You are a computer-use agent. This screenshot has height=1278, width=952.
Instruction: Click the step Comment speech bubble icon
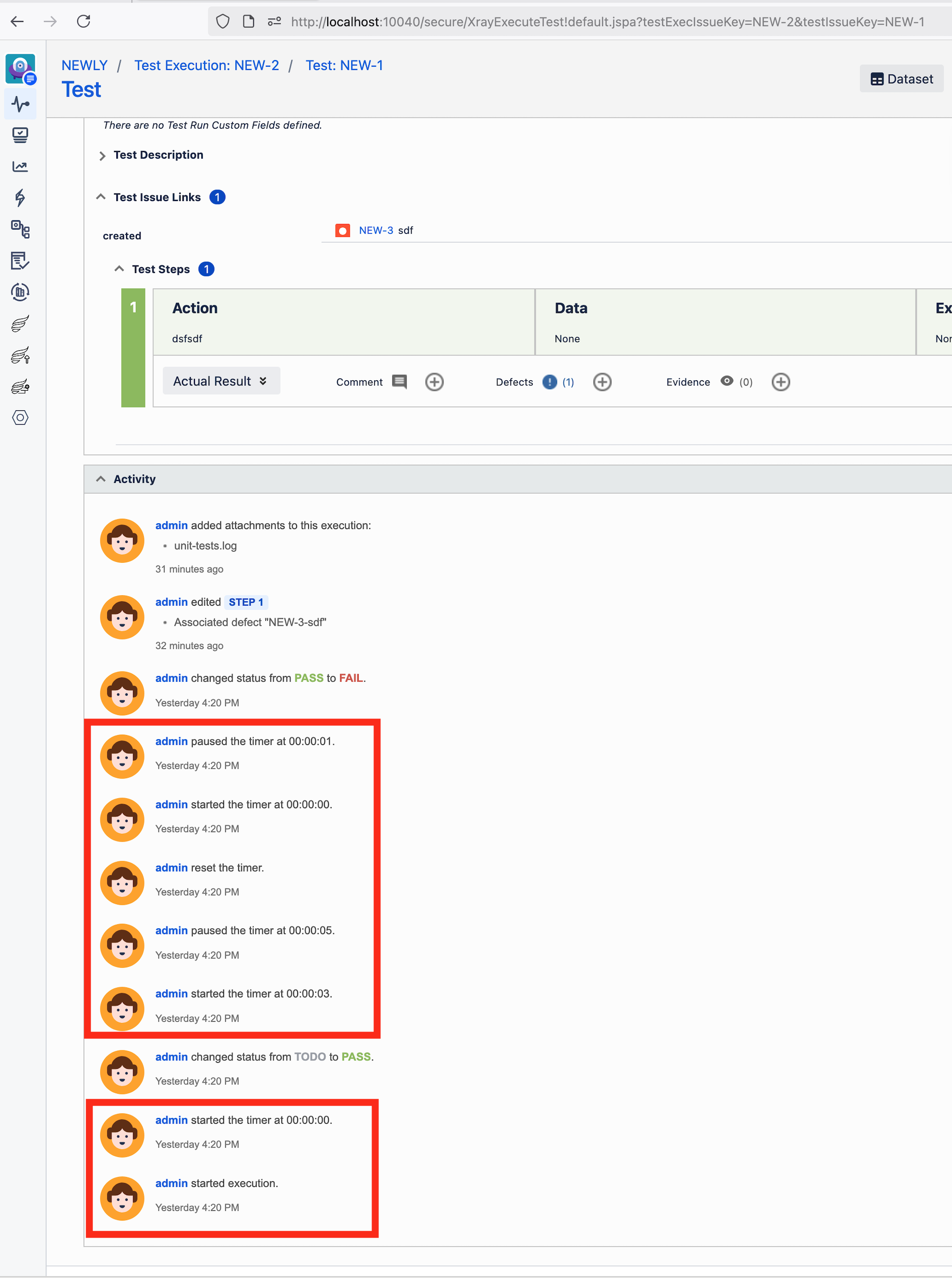(399, 381)
